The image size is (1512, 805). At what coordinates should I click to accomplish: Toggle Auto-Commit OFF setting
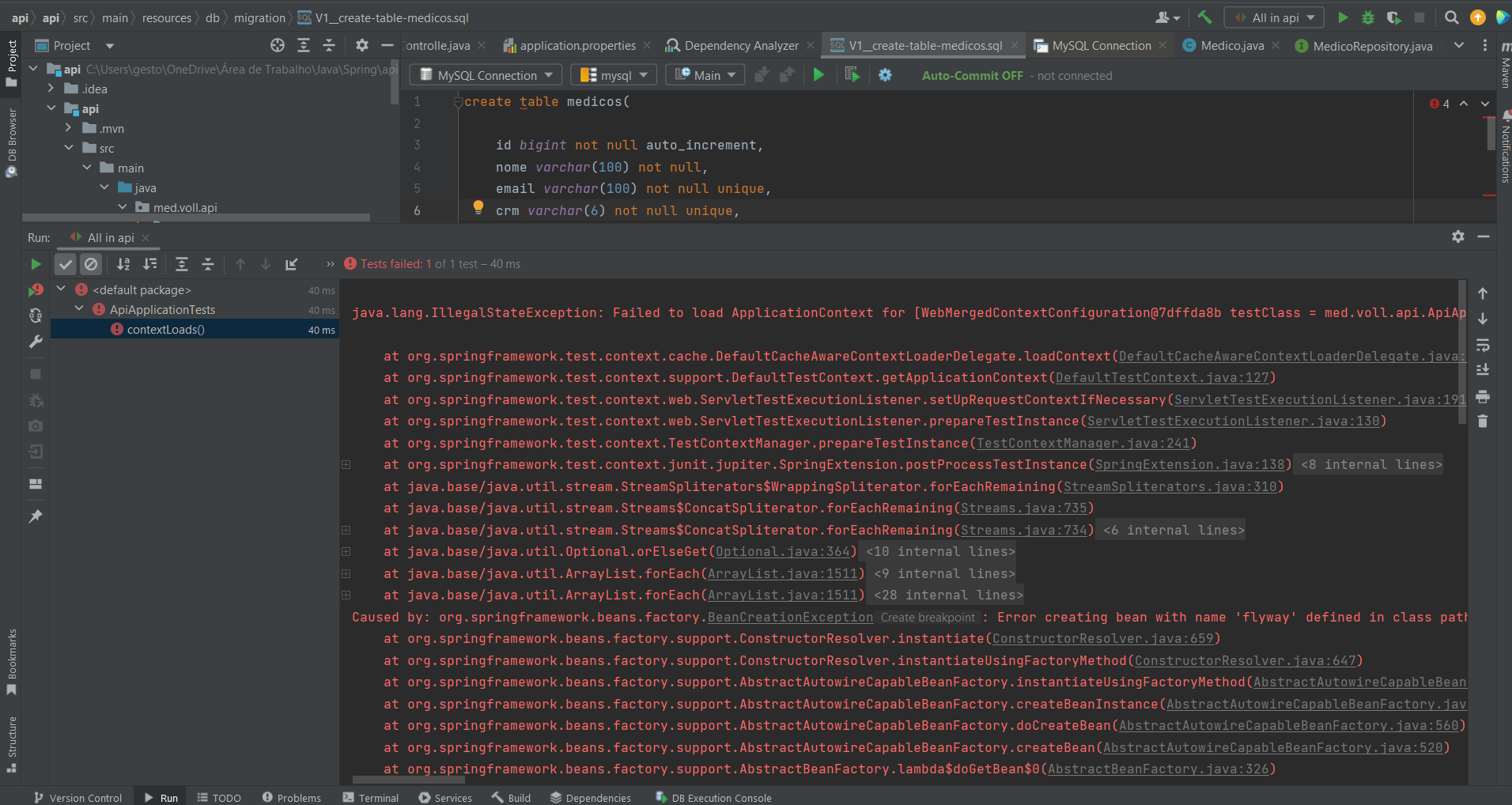(972, 76)
